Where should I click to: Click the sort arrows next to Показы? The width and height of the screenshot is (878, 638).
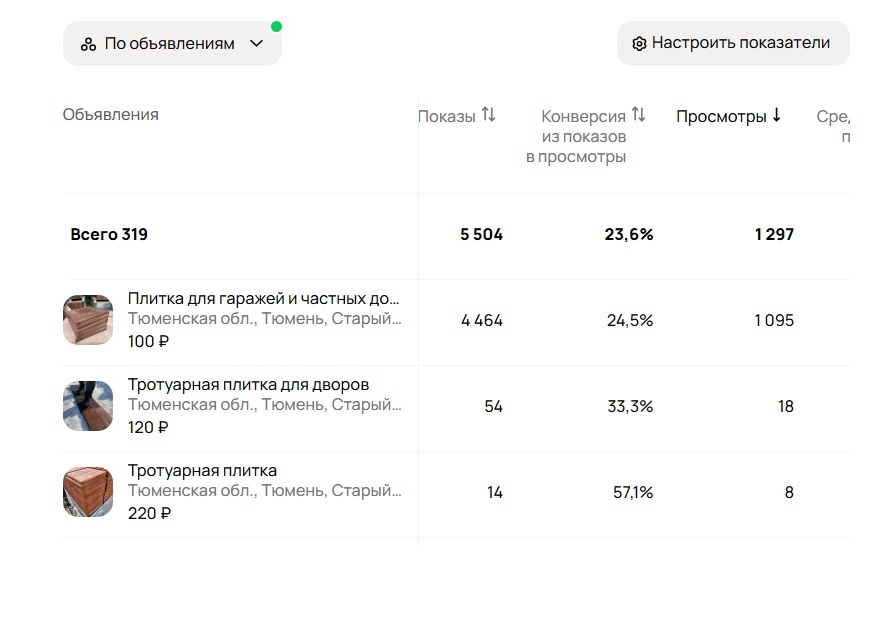tap(488, 114)
